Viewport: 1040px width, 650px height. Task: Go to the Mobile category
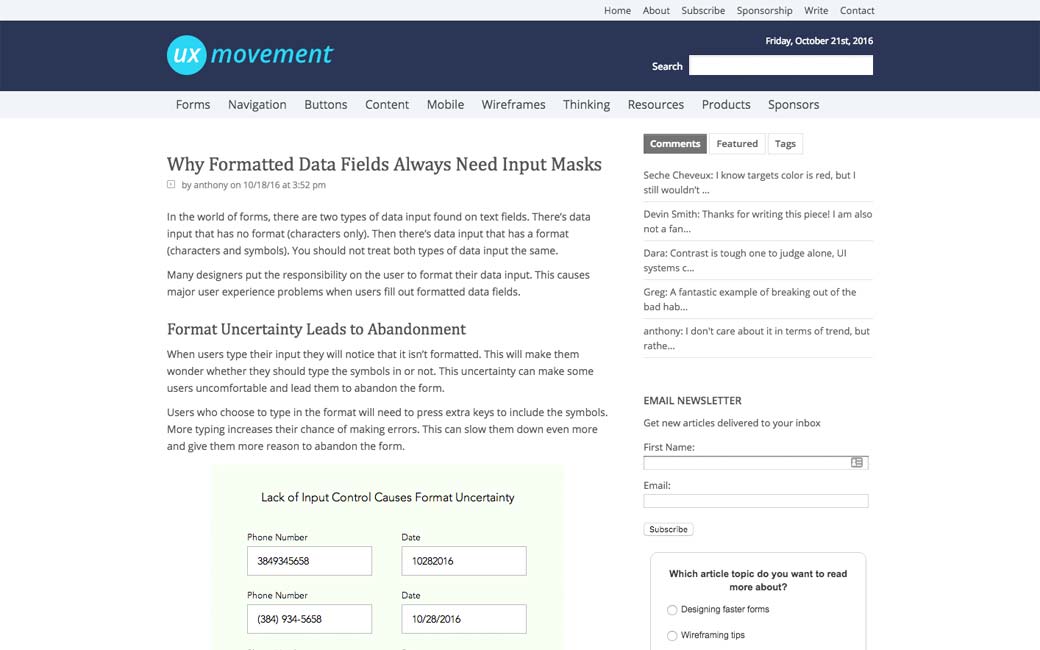(445, 105)
